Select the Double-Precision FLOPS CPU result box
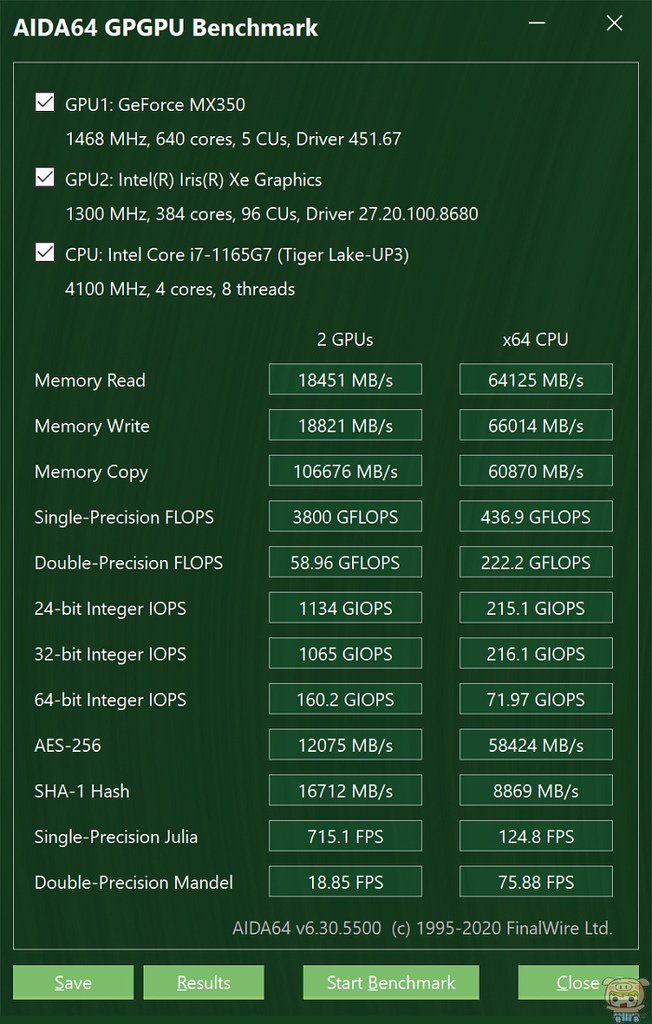The height and width of the screenshot is (1024, 652). (x=536, y=563)
